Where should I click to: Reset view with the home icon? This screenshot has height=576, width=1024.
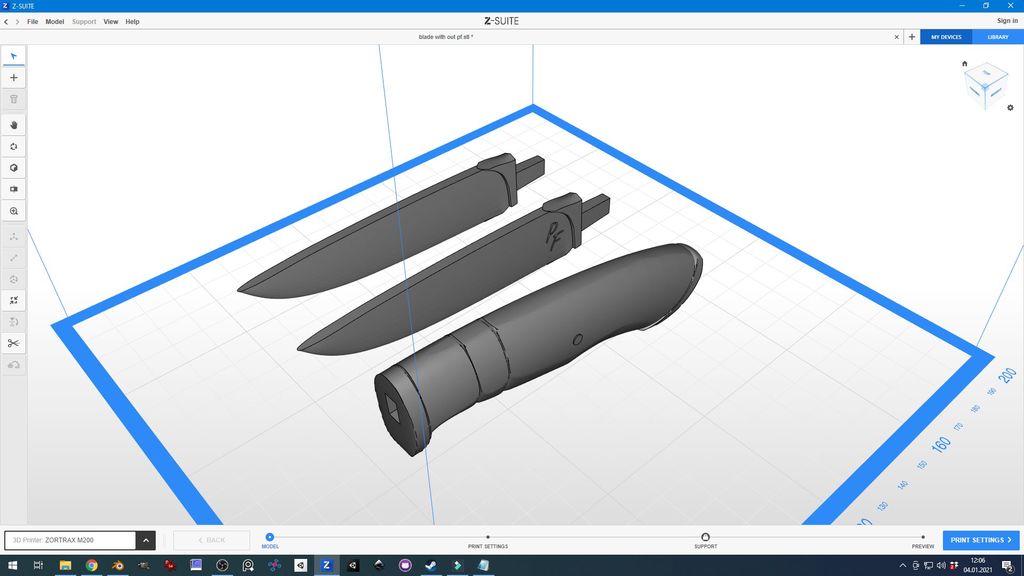pos(965,63)
